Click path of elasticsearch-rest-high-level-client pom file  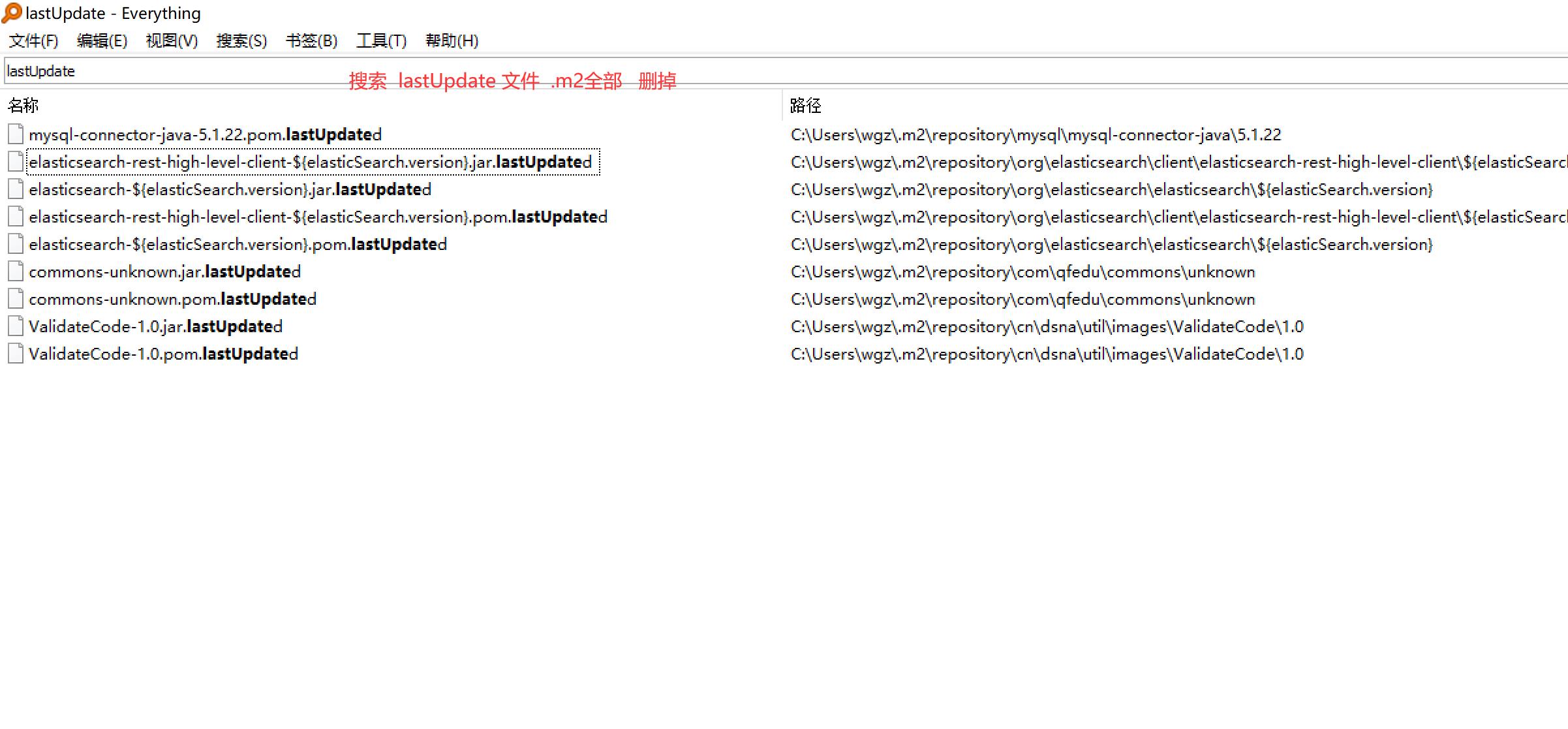point(1178,217)
